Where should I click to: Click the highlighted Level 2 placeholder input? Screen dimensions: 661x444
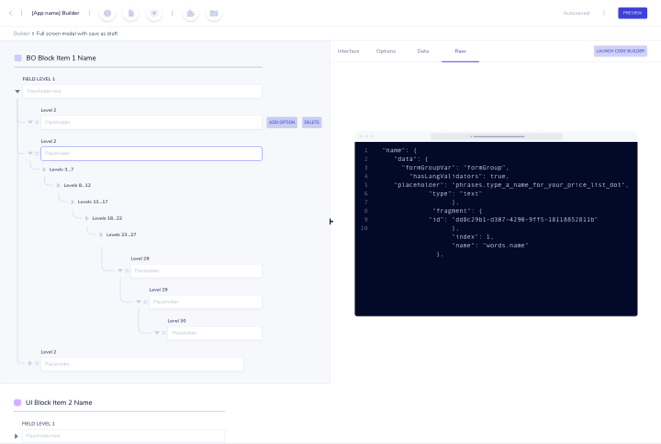(151, 153)
